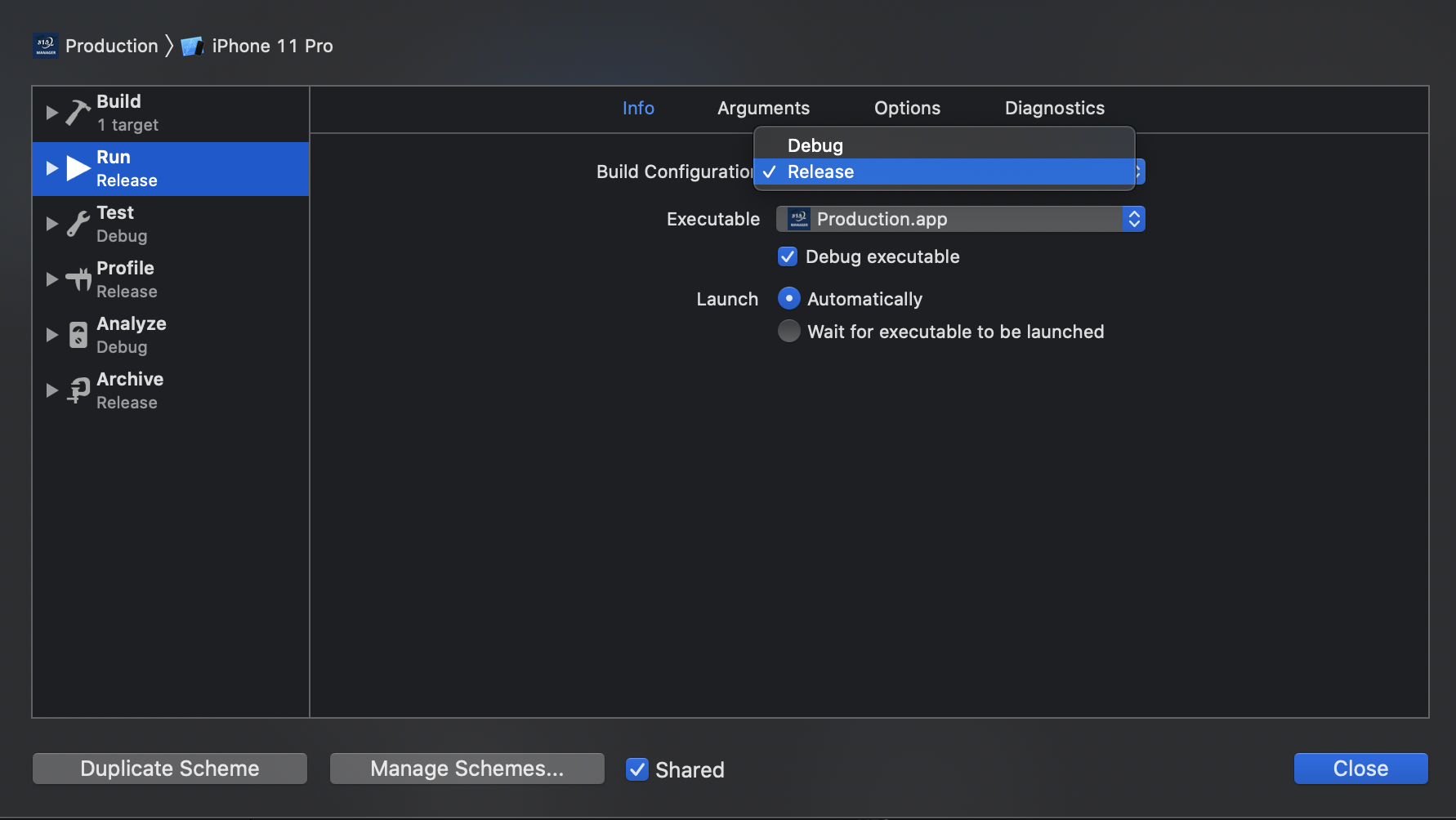Choose Release from the Build Configuration menu
This screenshot has width=1456, height=820.
[x=945, y=172]
